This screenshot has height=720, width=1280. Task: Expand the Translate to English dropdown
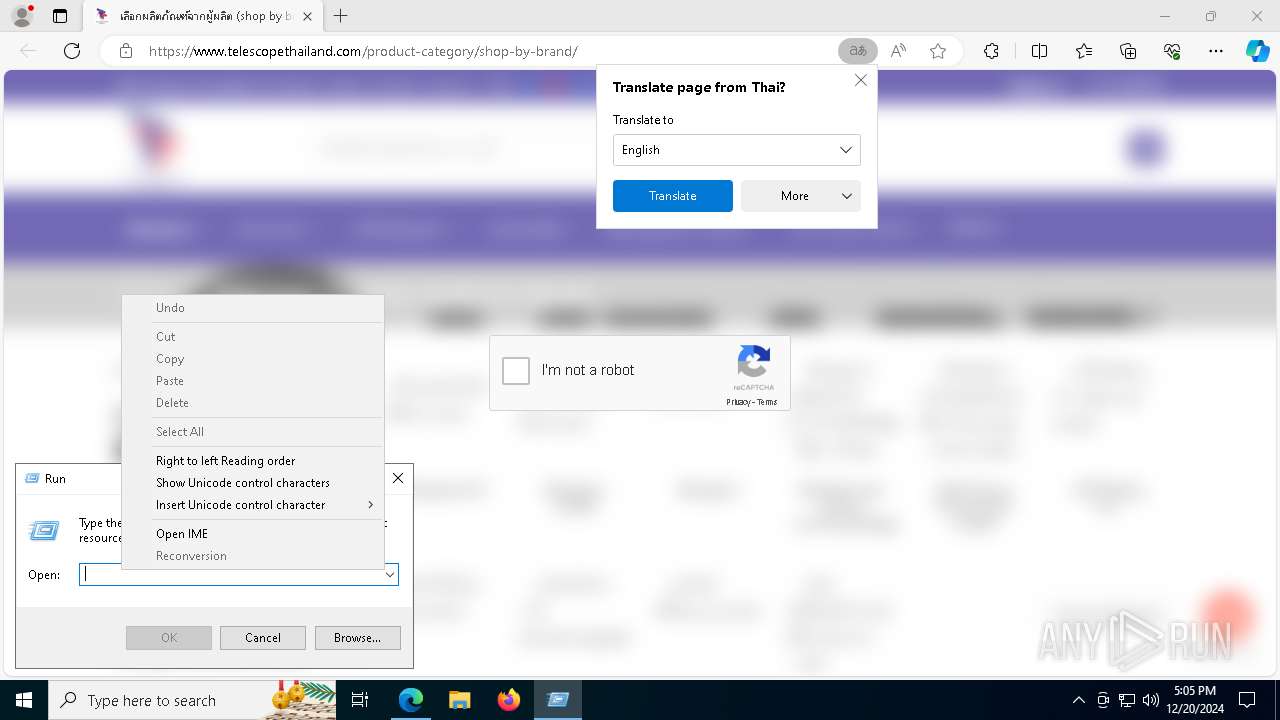pyautogui.click(x=736, y=150)
